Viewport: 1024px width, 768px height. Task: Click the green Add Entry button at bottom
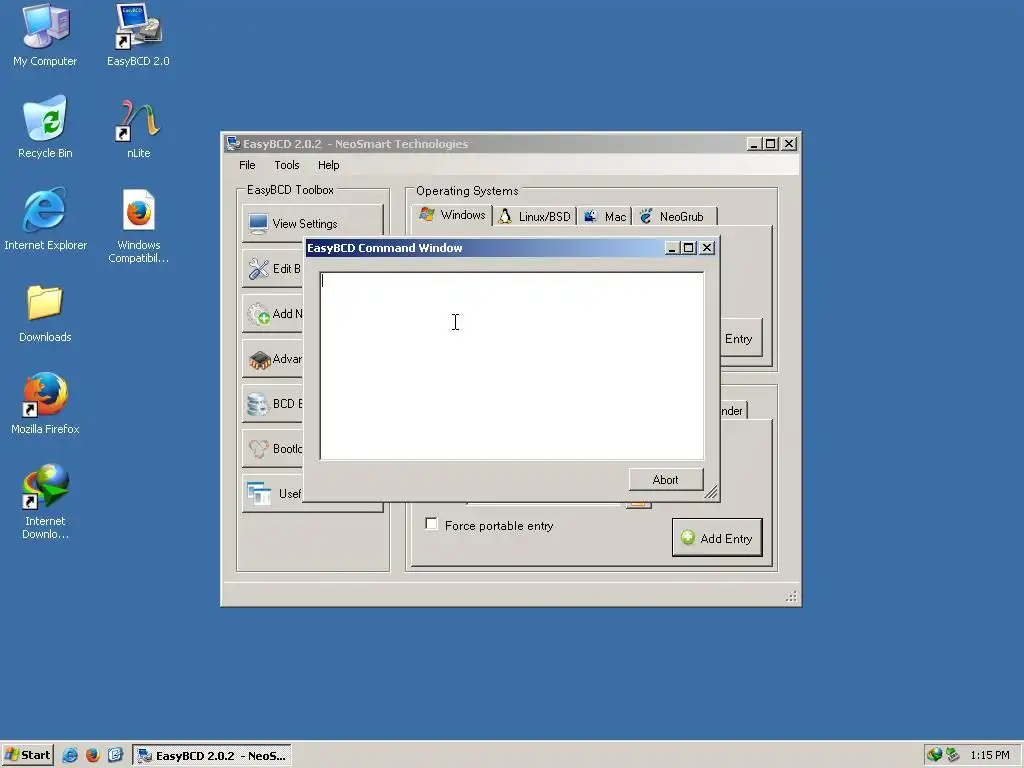(717, 538)
